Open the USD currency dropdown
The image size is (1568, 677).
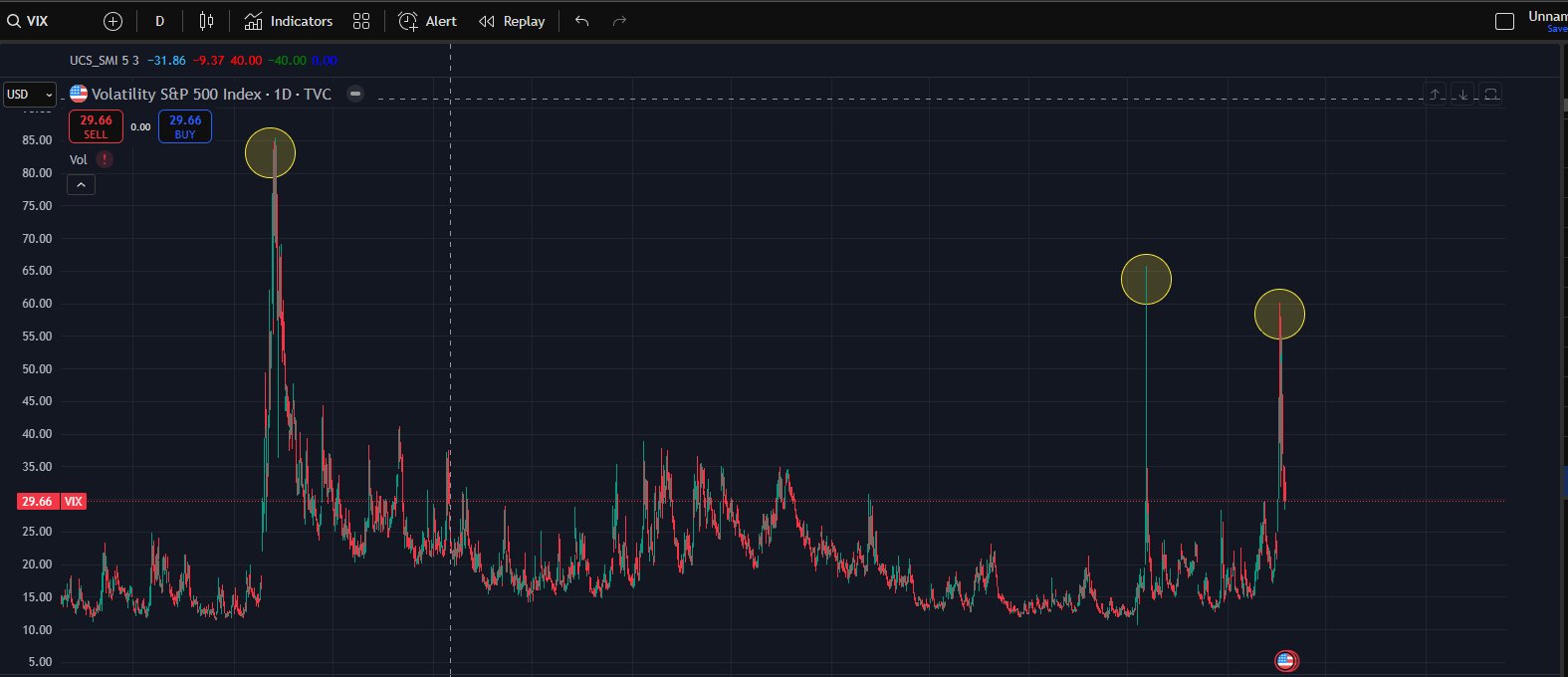pos(30,95)
